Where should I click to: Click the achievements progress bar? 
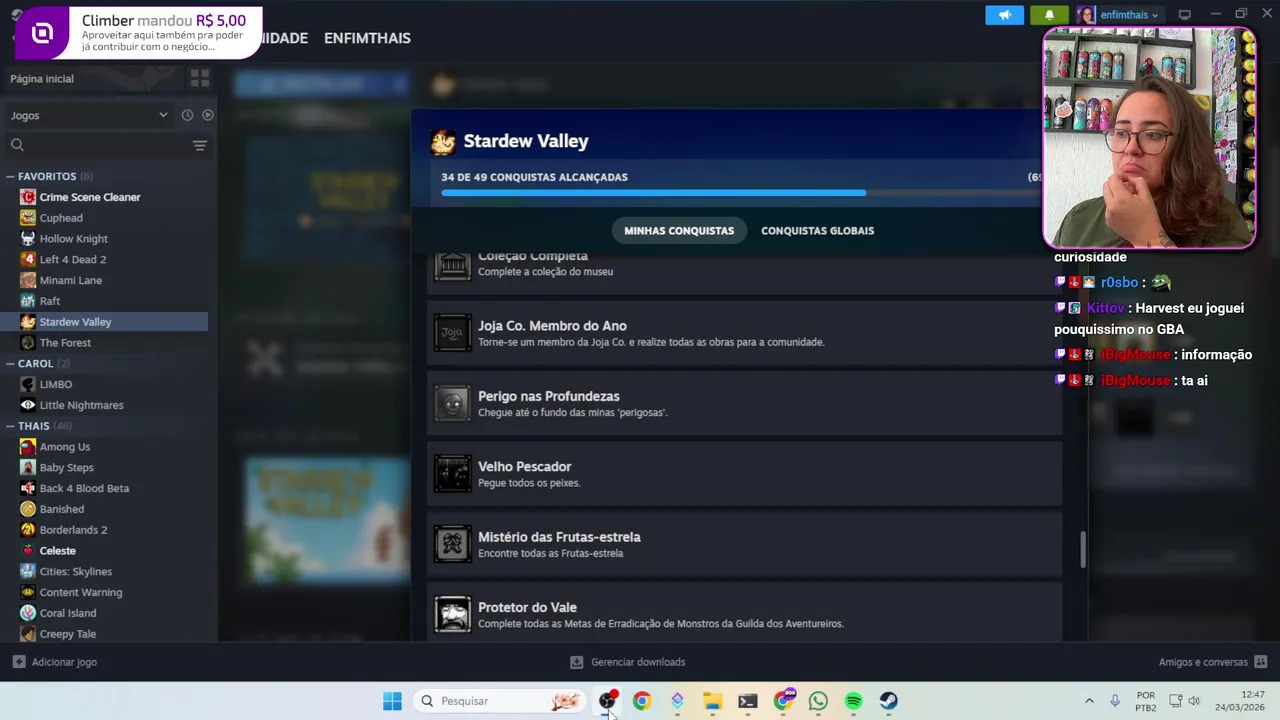740,193
